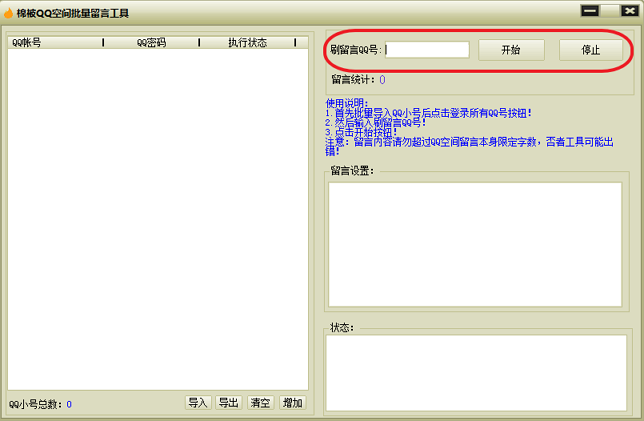Click inside the 留言设置 text area
The height and width of the screenshot is (421, 644).
pos(475,244)
